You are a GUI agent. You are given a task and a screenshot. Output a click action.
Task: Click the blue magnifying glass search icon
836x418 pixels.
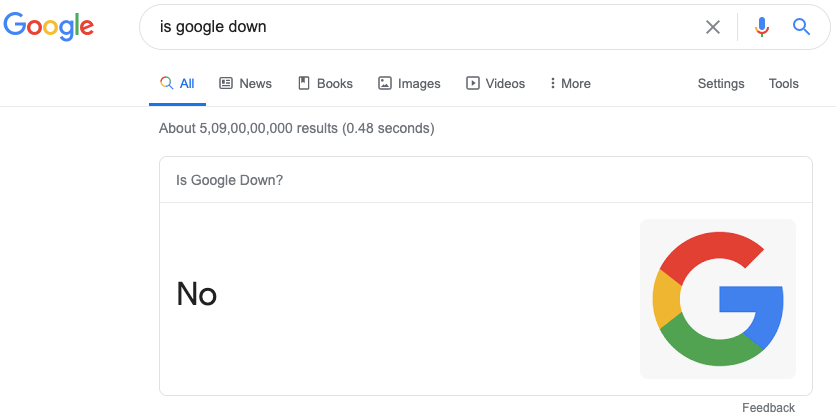click(x=801, y=26)
